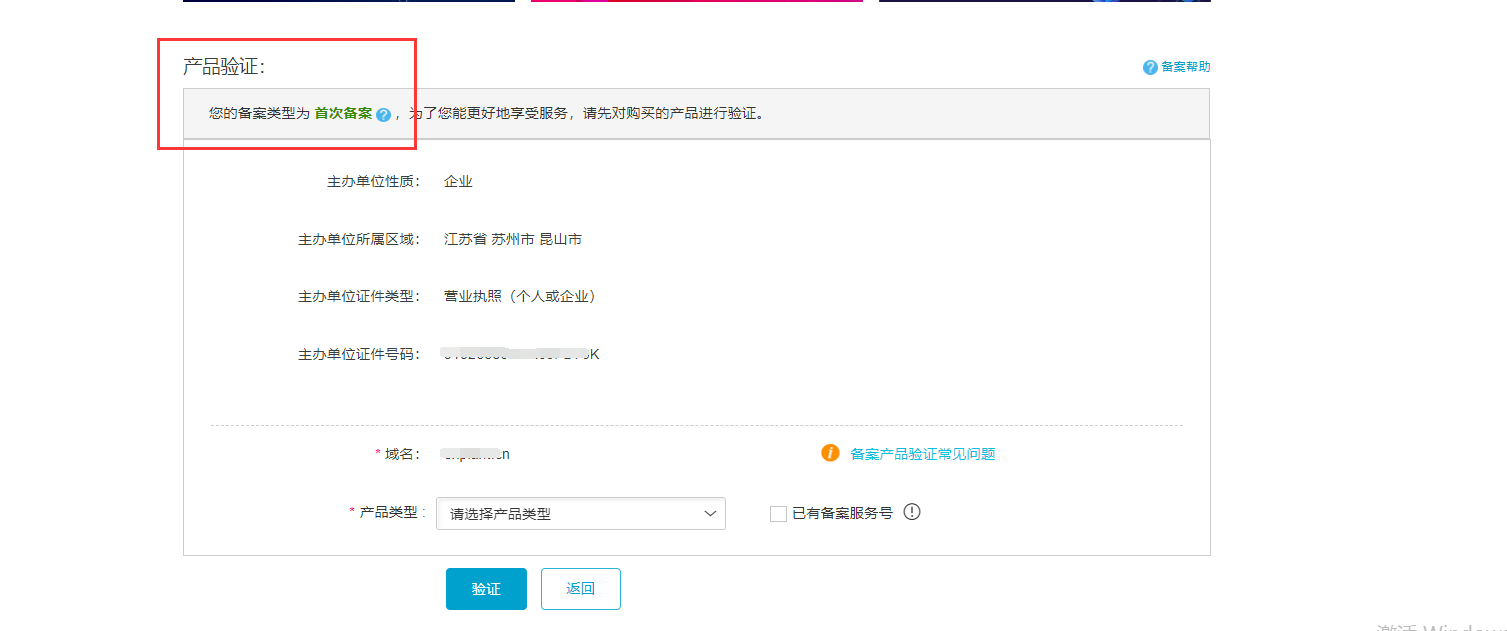
Task: Click the 已有备案服务号 label text
Action: (842, 514)
